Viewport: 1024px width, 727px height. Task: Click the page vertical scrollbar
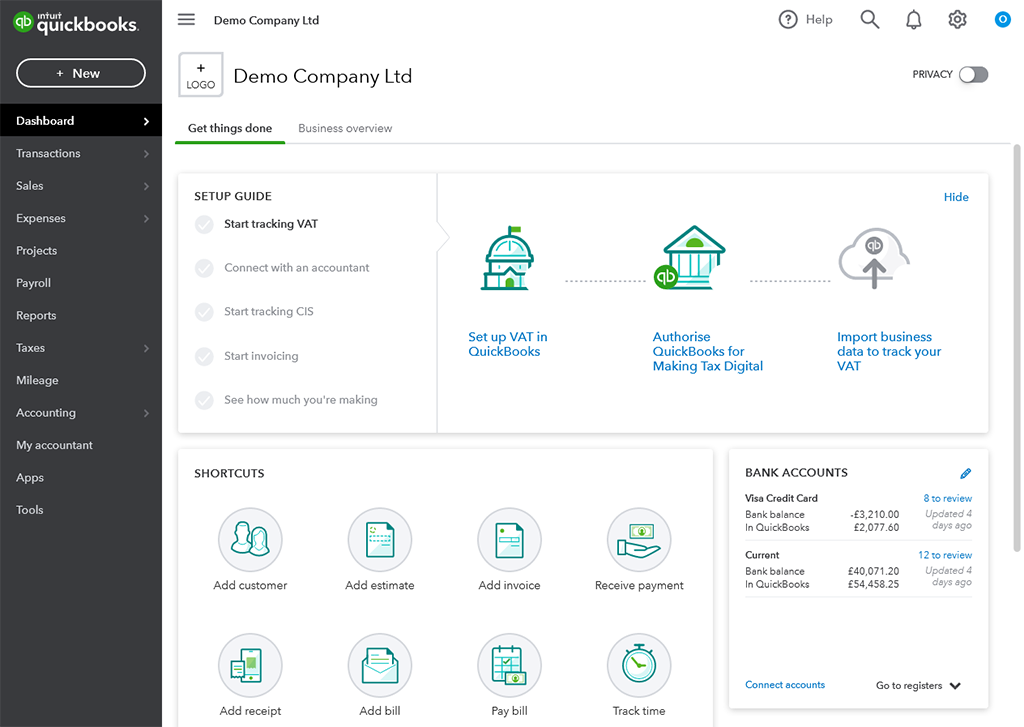[x=1017, y=349]
